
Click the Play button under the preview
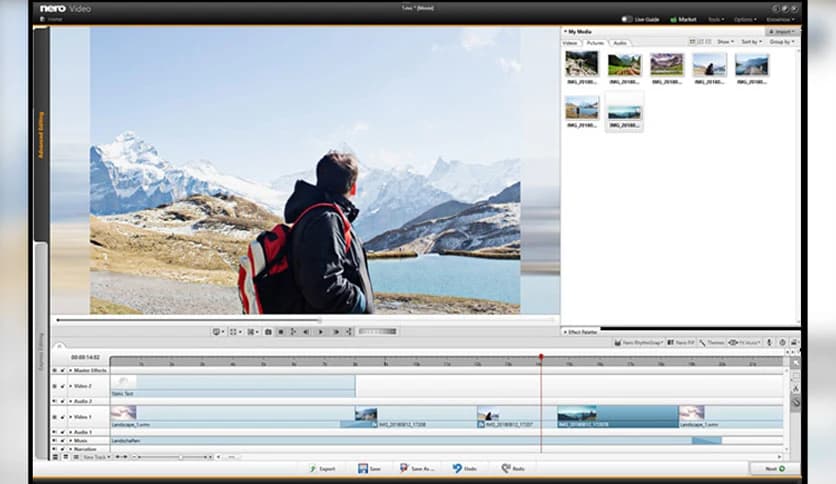coord(321,332)
